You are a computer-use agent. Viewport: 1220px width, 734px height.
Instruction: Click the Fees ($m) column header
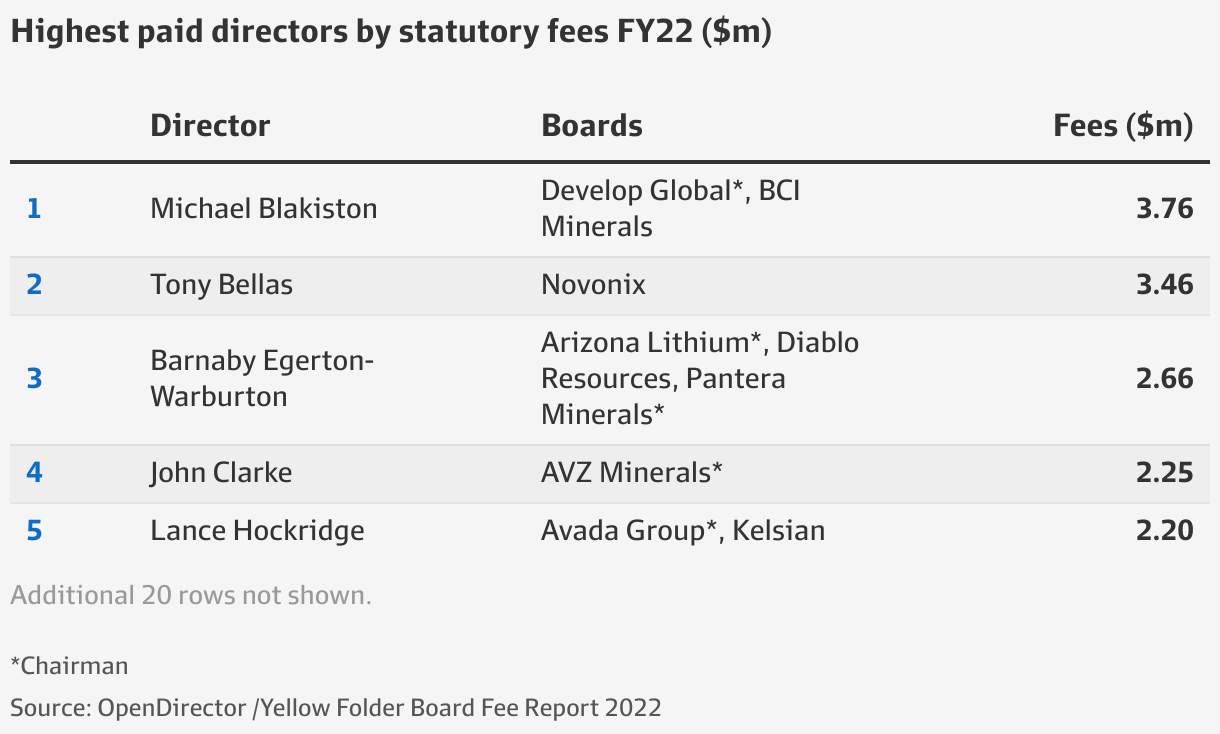[1123, 126]
